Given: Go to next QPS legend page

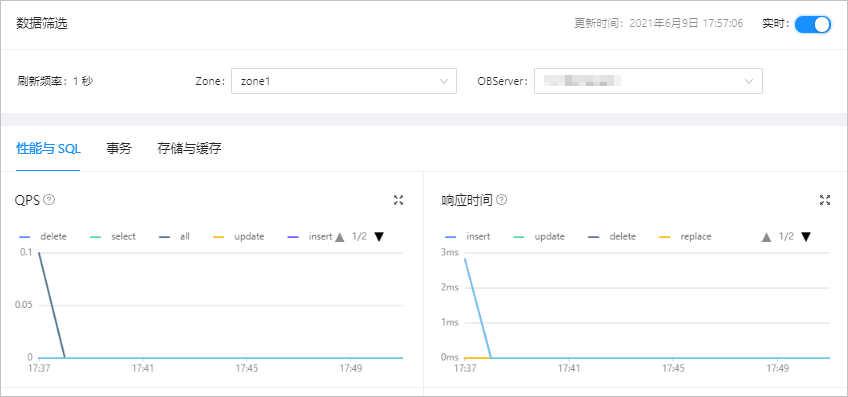Looking at the screenshot, I should [x=379, y=237].
